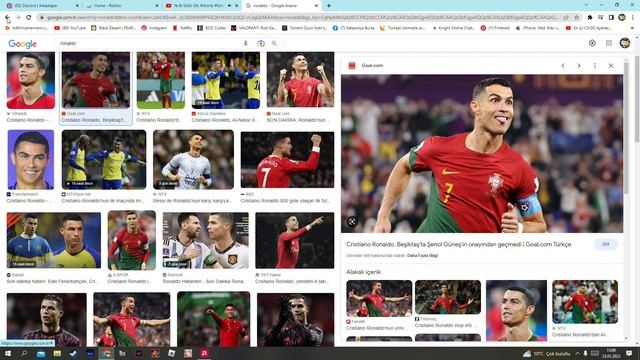Open TRT Haber Ronaldo thumbnail
The height and width of the screenshot is (360, 640).
[295, 240]
